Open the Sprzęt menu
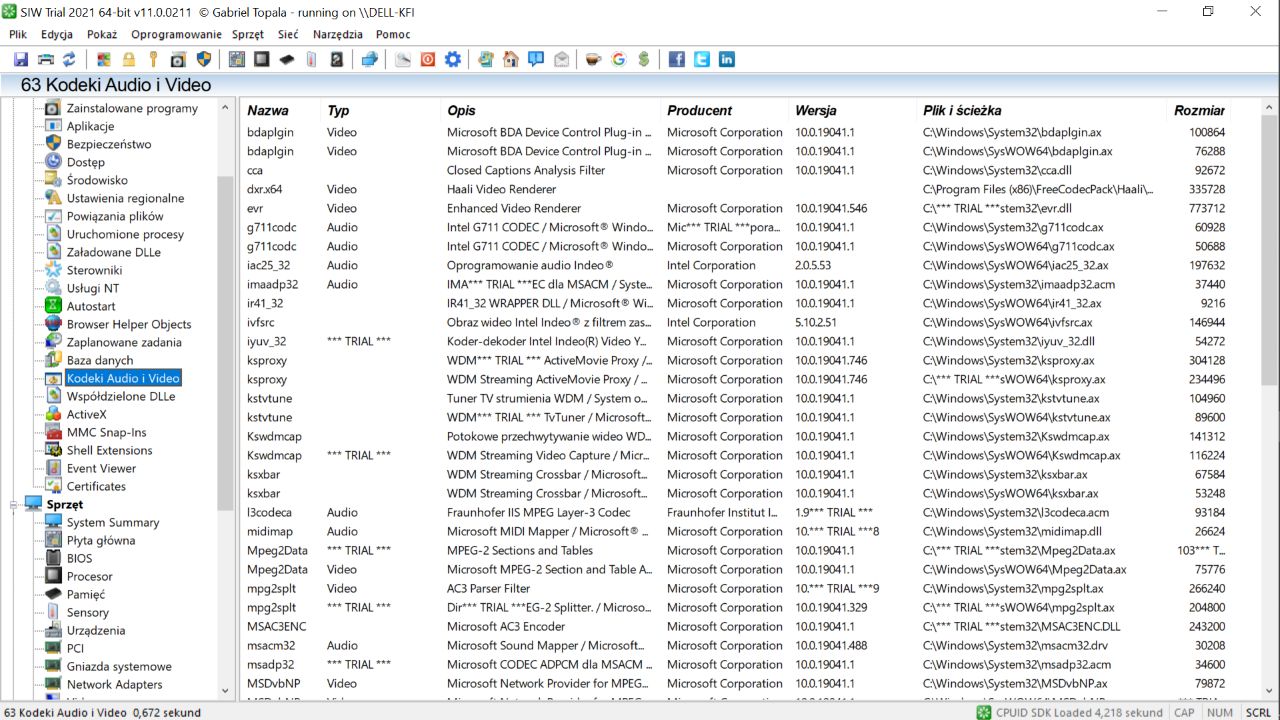The height and width of the screenshot is (720, 1280). pyautogui.click(x=248, y=34)
